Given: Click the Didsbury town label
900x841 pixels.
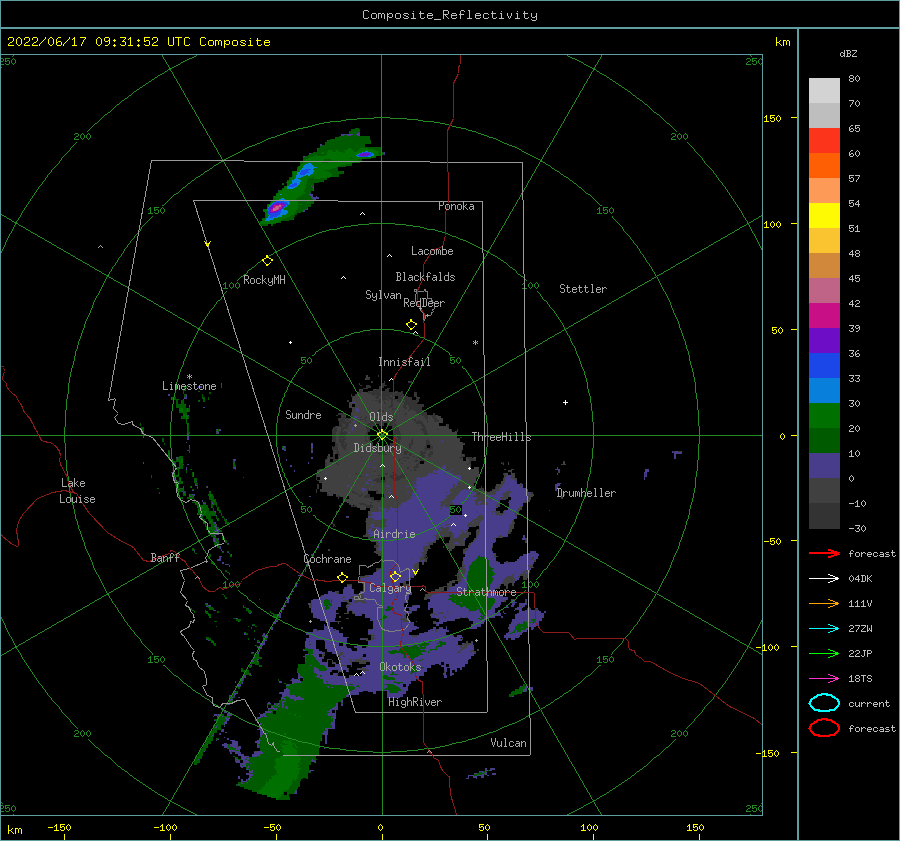Looking at the screenshot, I should [377, 448].
